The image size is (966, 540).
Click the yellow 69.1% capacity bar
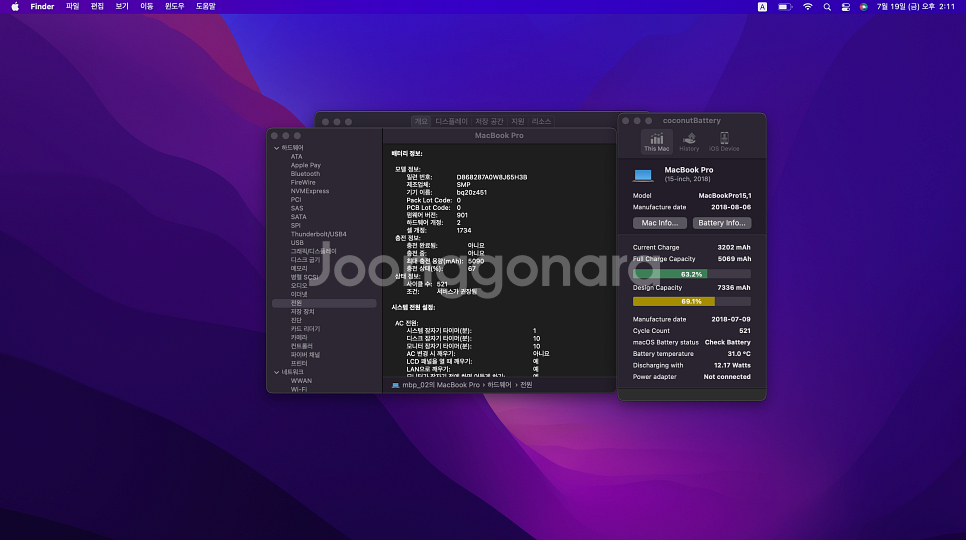[673, 302]
